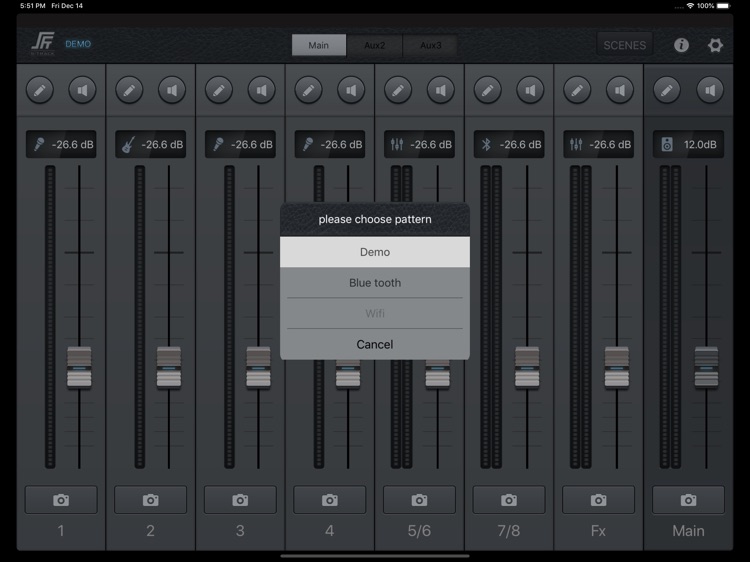Screen dimensions: 750x562
Task: Switch to the Aux3 tab
Action: pyautogui.click(x=430, y=45)
